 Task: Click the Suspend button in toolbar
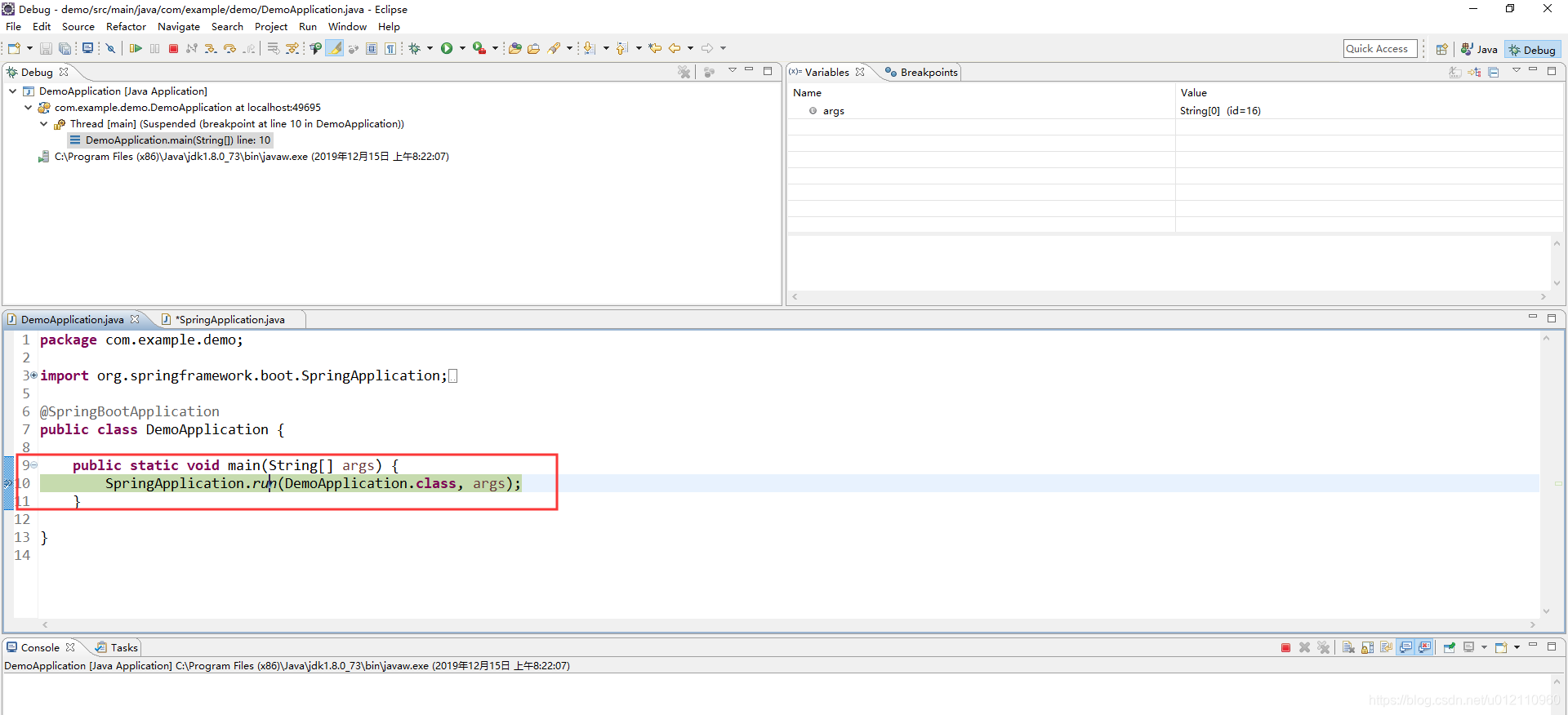(x=154, y=48)
